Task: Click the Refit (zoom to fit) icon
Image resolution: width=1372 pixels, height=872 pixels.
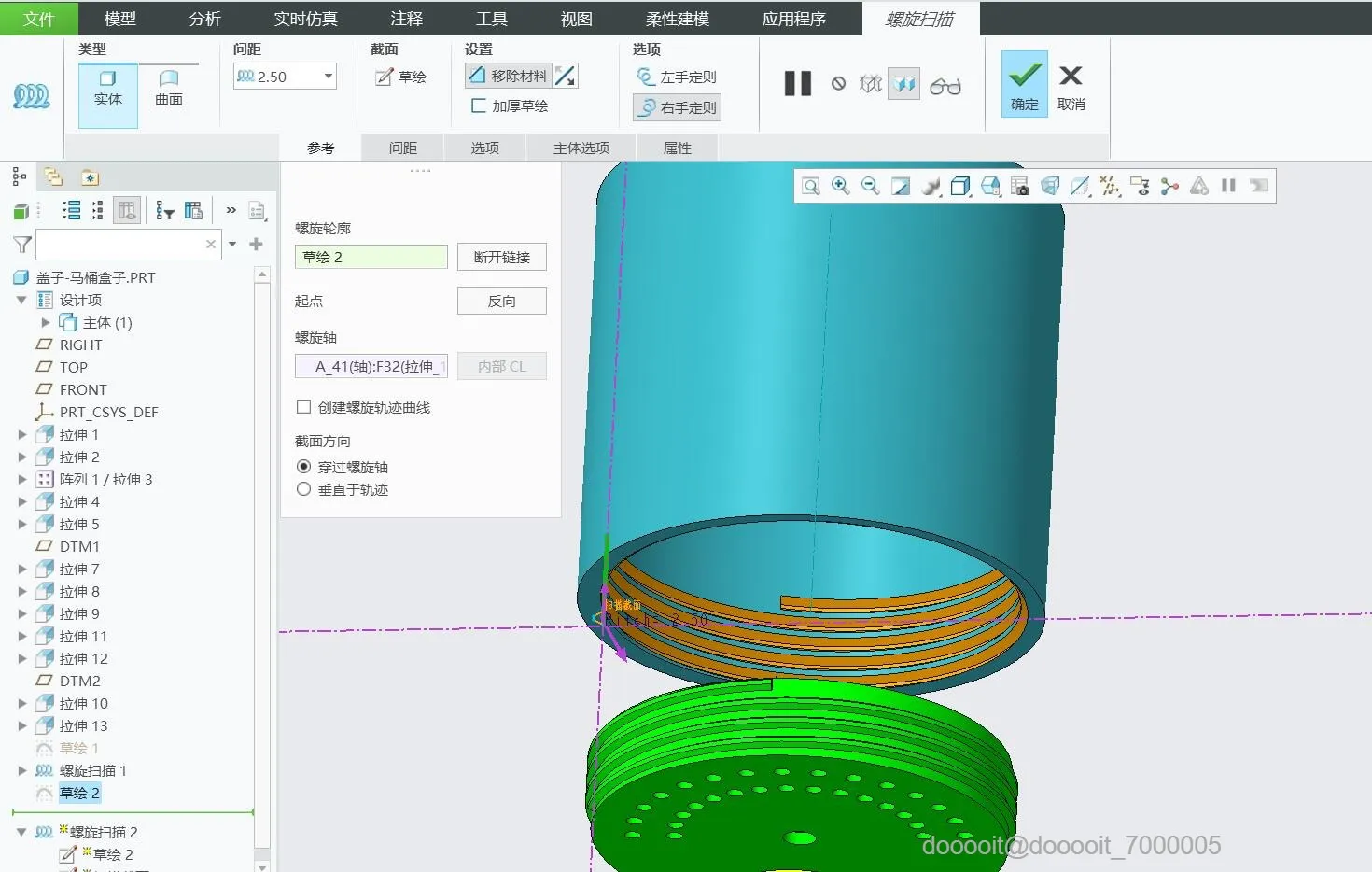Action: pos(811,187)
